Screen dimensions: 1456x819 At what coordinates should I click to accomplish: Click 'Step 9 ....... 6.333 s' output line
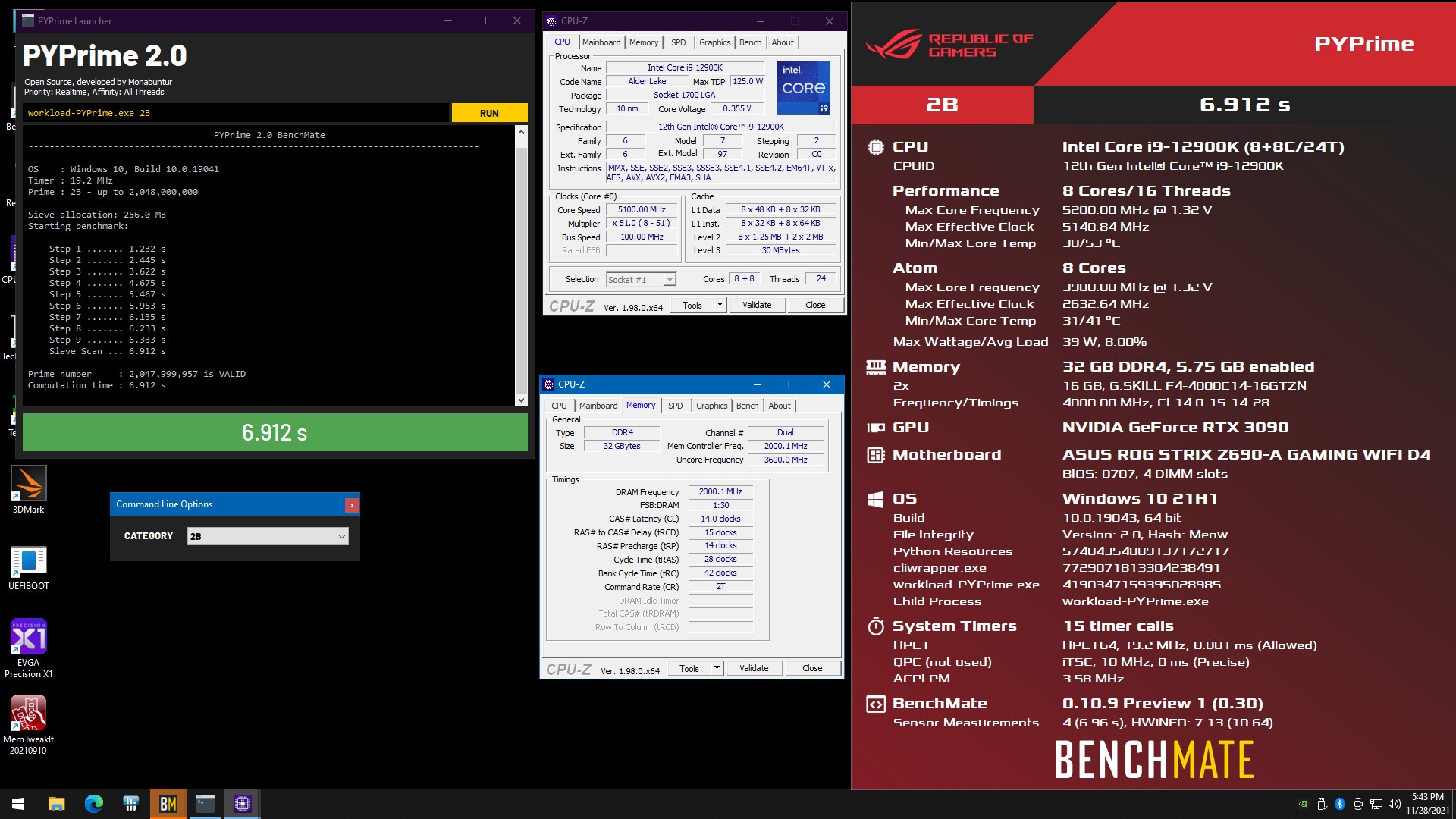pyautogui.click(x=107, y=340)
